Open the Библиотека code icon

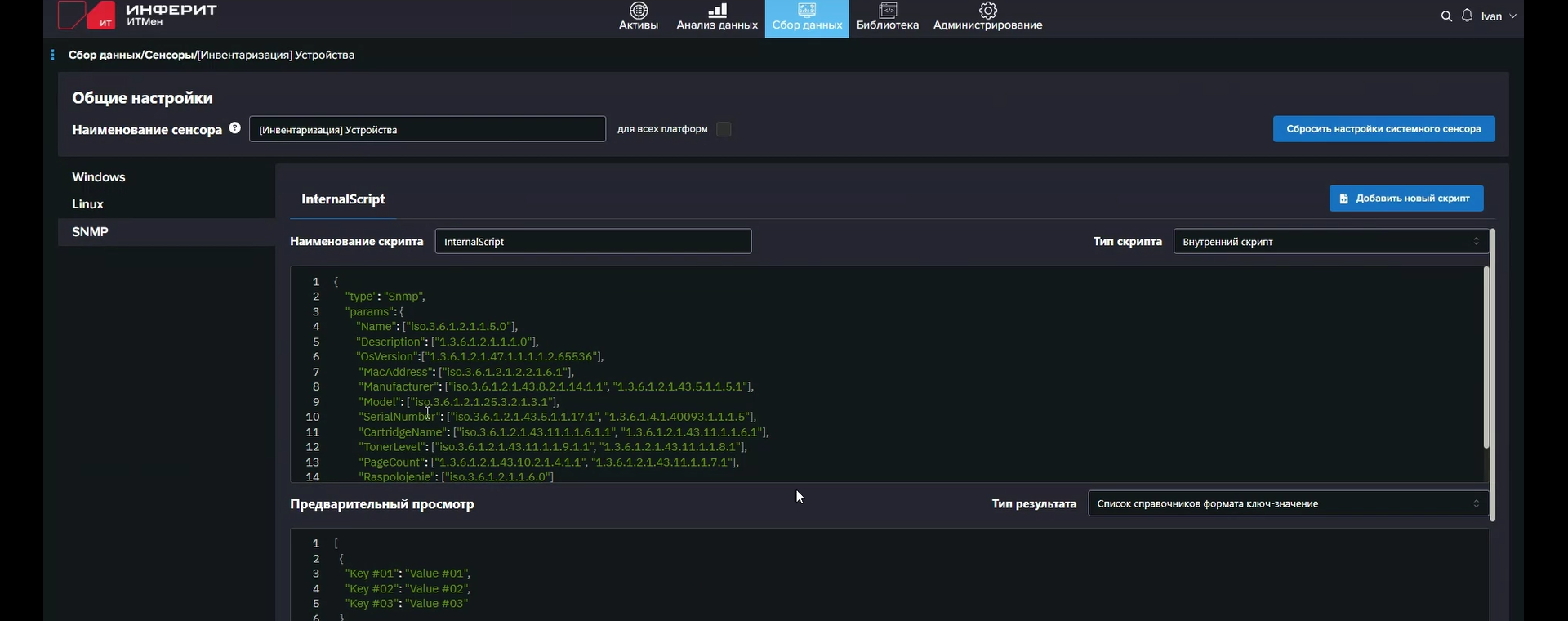(x=888, y=11)
